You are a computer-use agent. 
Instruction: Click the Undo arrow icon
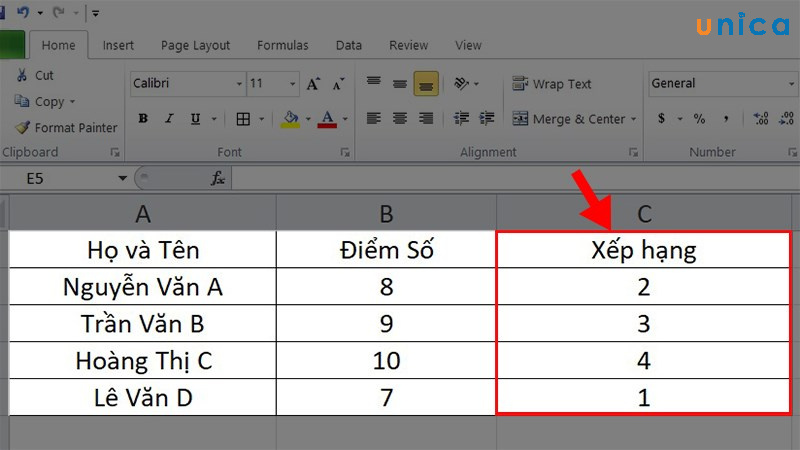tap(23, 12)
